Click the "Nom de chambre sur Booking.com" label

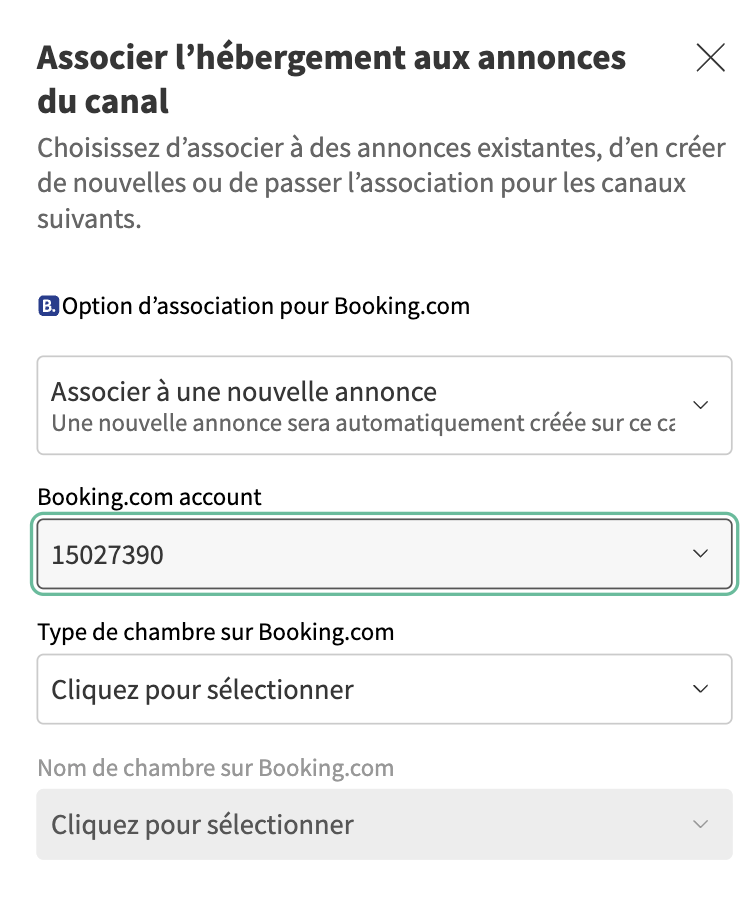[215, 768]
